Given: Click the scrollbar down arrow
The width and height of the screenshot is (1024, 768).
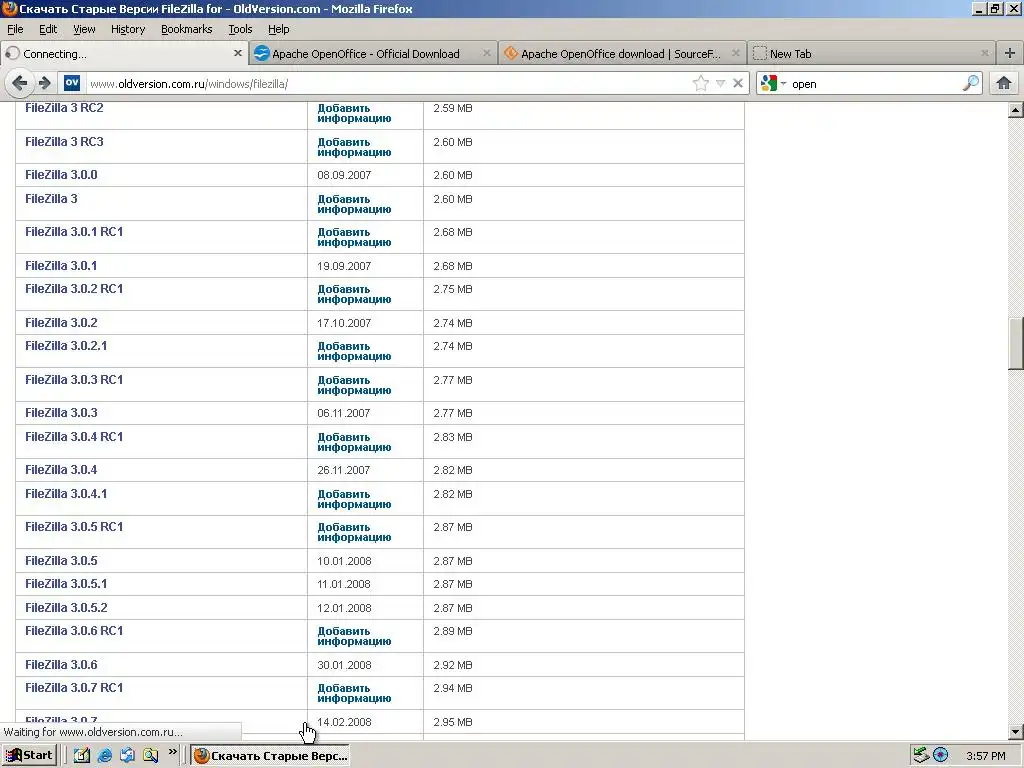Looking at the screenshot, I should [1016, 732].
